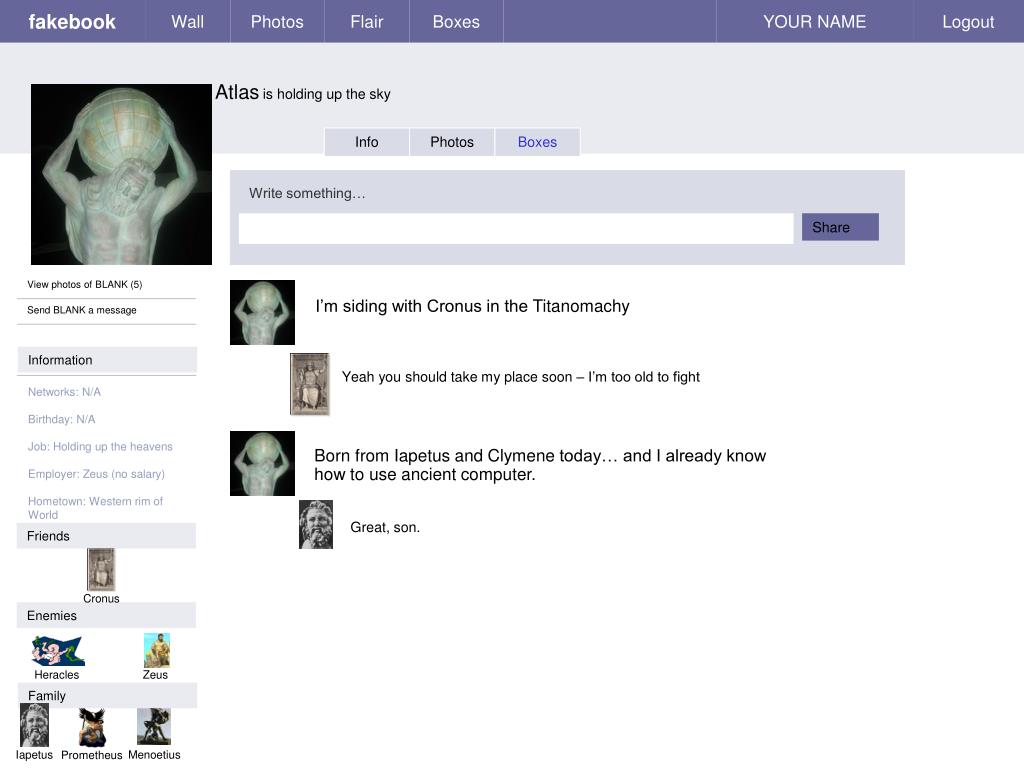Click the Zeus enemy thumbnail
The image size is (1024, 768).
(x=157, y=650)
